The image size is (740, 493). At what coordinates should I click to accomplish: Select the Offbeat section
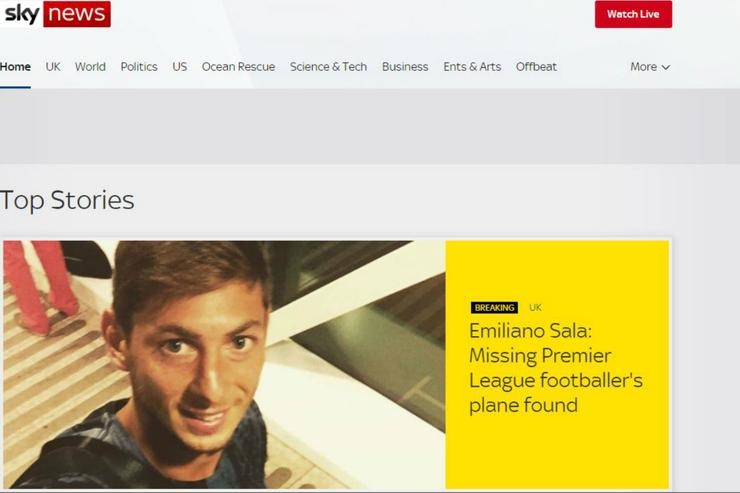(536, 67)
